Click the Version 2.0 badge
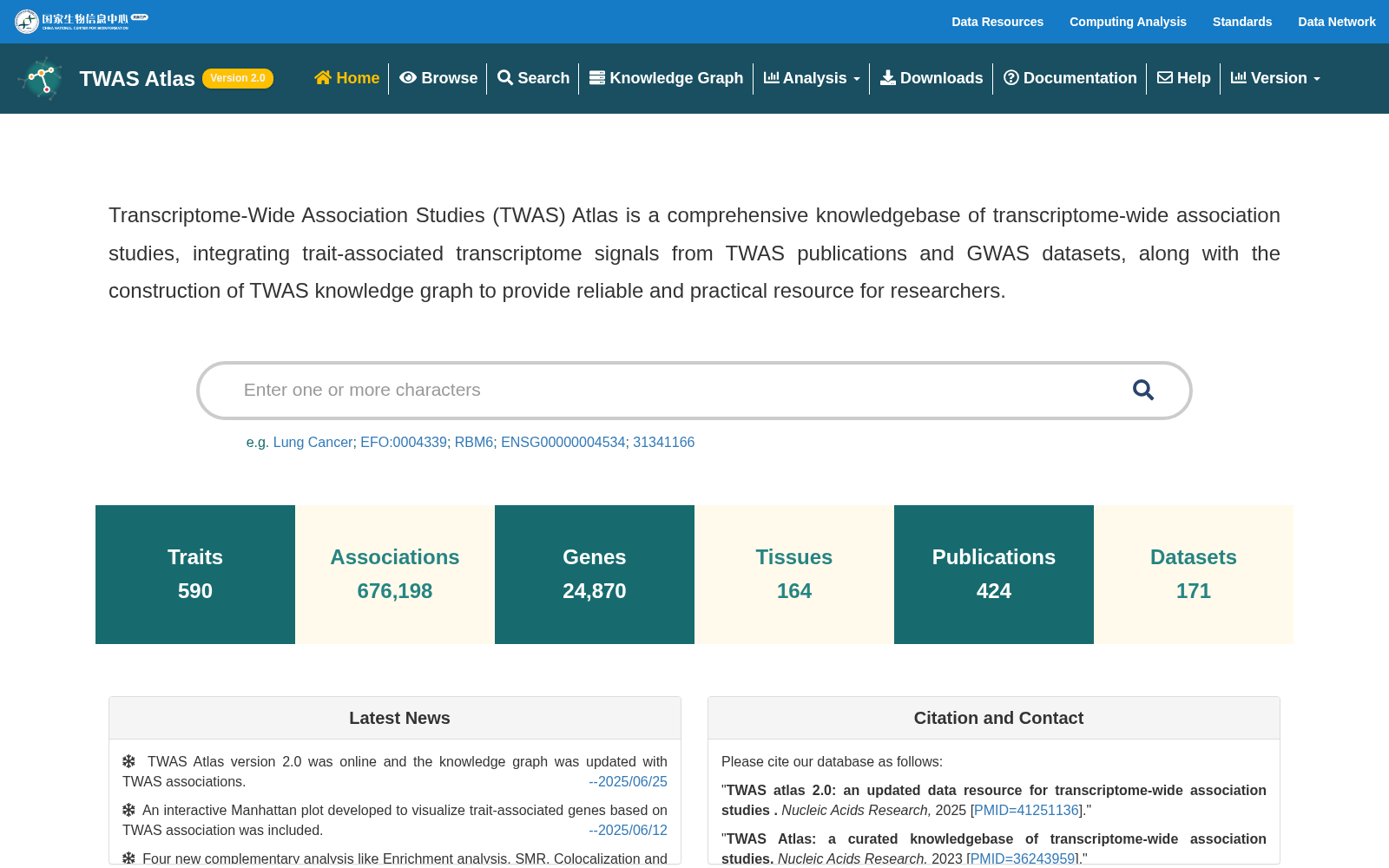Viewport: 1389px width, 868px height. tap(238, 78)
